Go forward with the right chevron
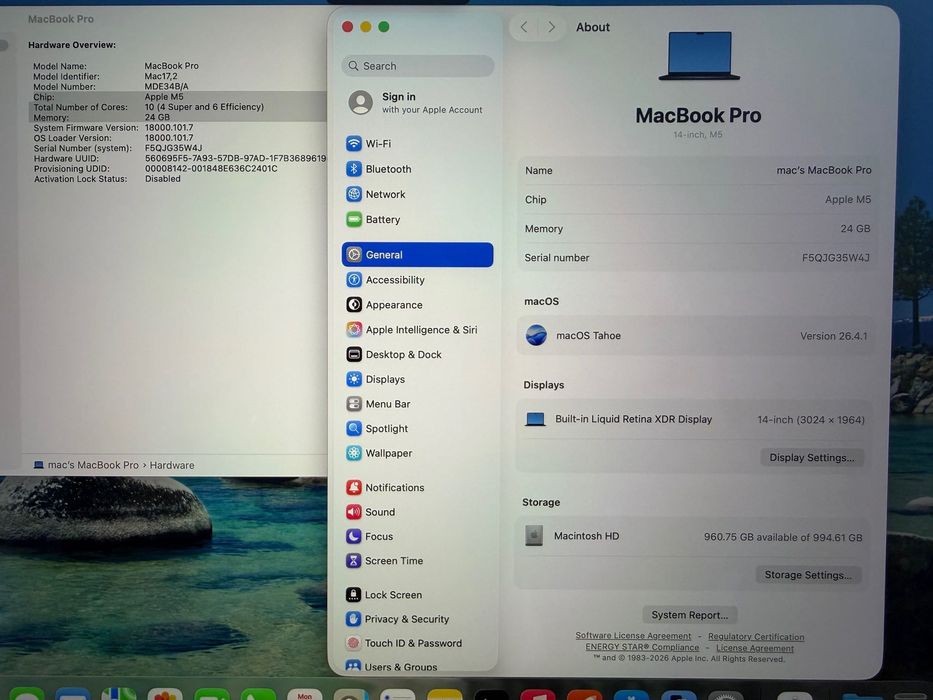Viewport: 933px width, 700px height. (552, 27)
